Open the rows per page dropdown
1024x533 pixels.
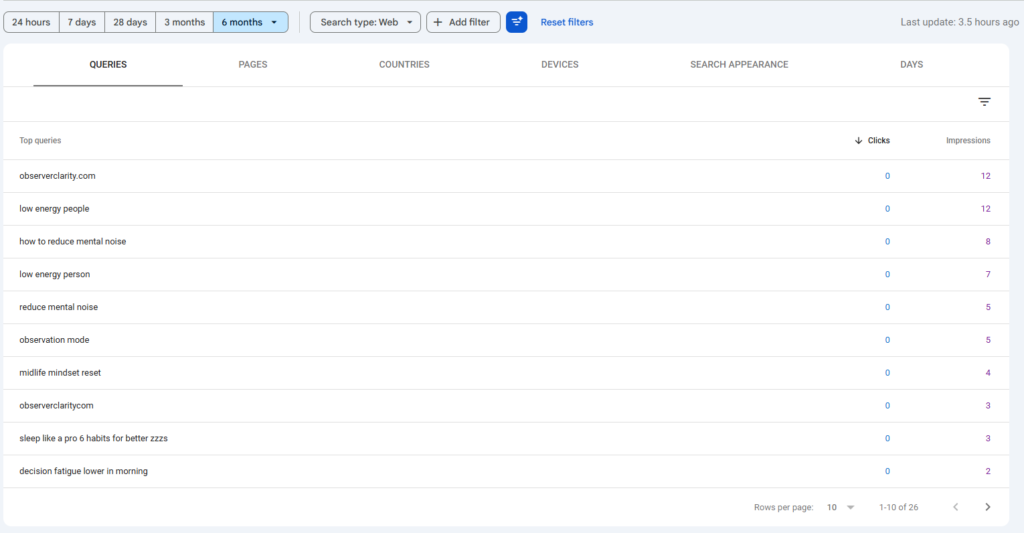[840, 508]
